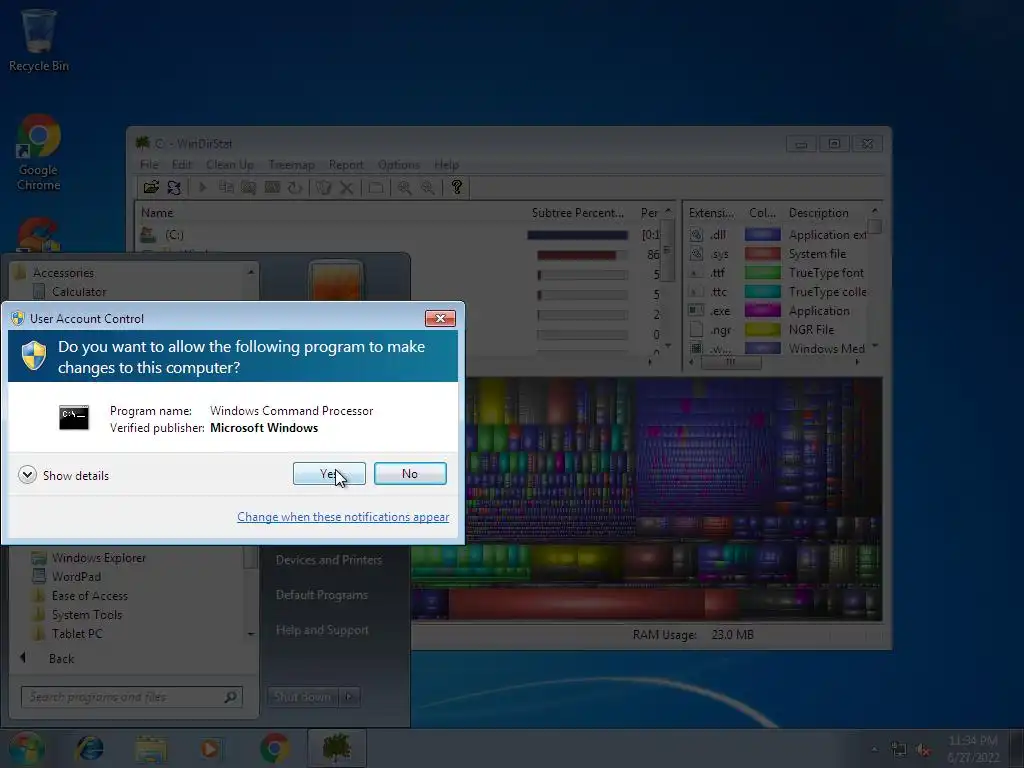Launch WordPad from Start menu

(76, 577)
